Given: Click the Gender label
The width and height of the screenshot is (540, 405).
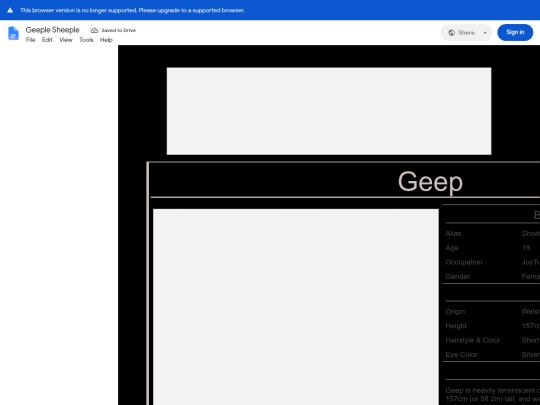Looking at the screenshot, I should [x=458, y=277].
